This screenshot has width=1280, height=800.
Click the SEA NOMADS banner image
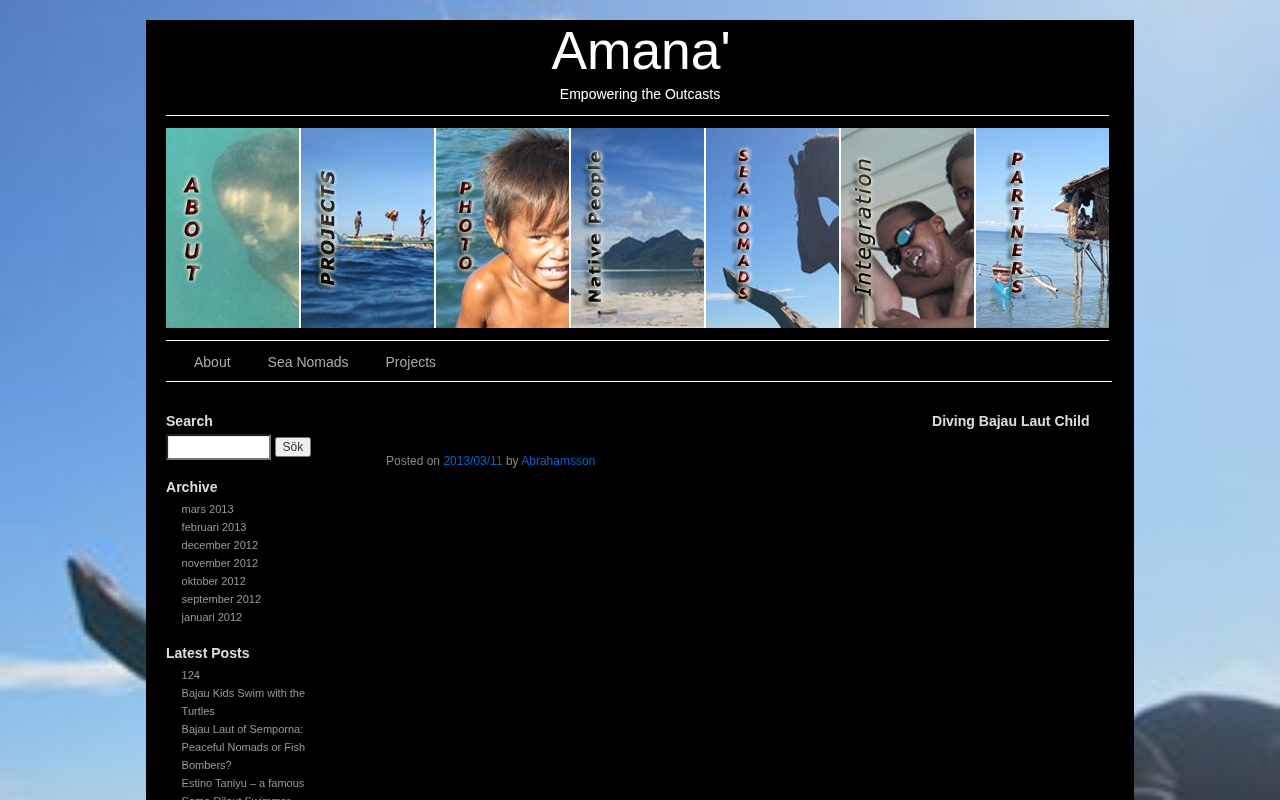coord(772,228)
